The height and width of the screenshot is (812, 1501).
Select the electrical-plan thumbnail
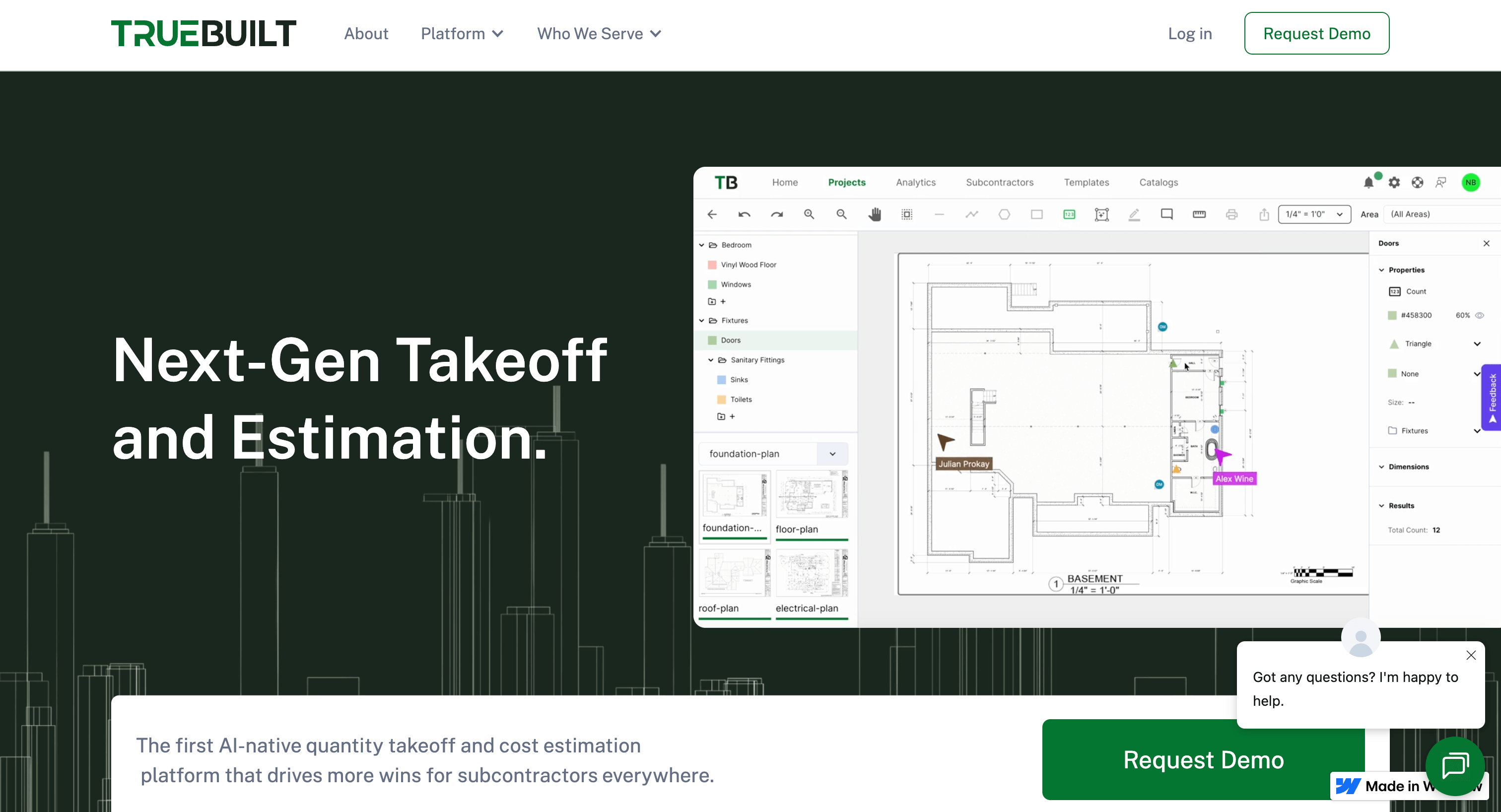pos(812,574)
